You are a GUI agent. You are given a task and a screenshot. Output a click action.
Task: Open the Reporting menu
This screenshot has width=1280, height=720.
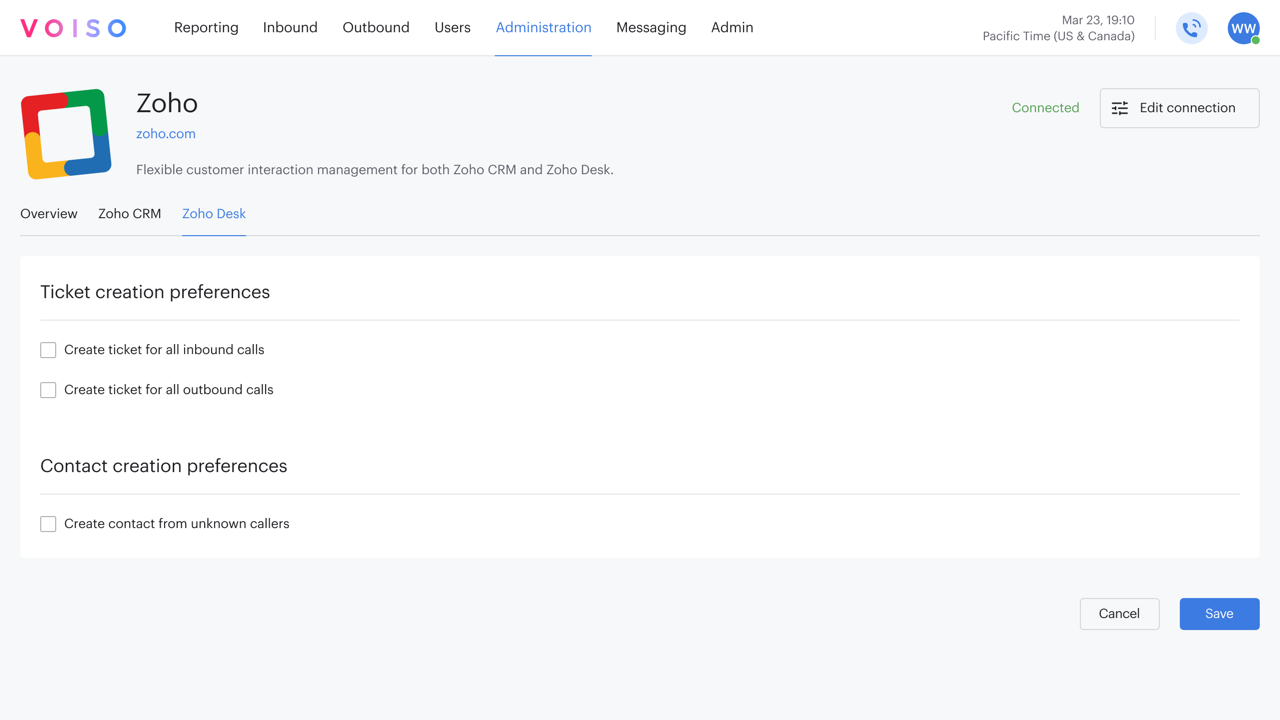(x=206, y=28)
